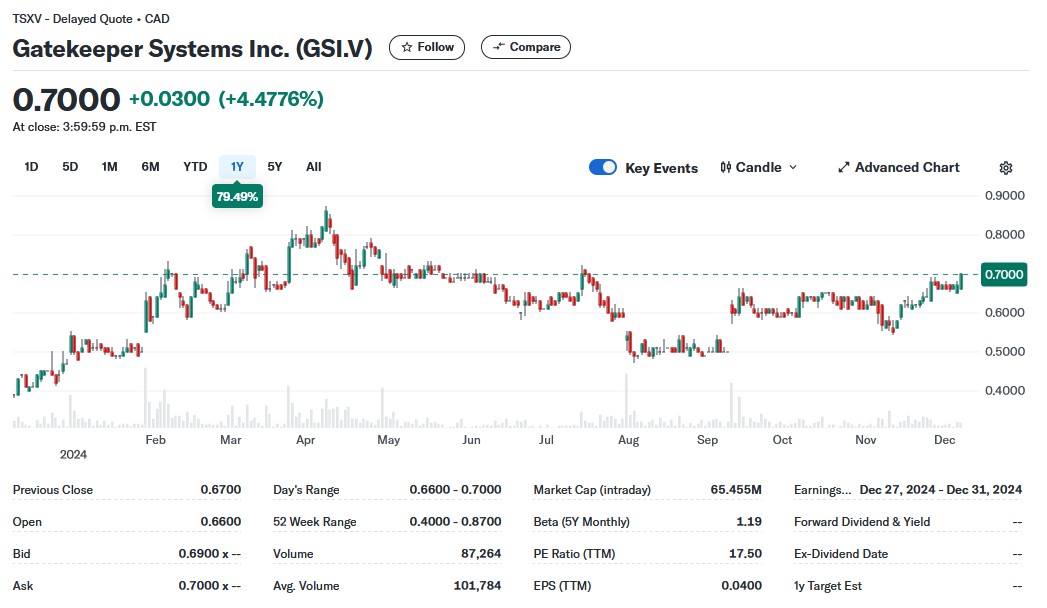This screenshot has width=1047, height=608.
Task: Click the Market Cap value 65.455M
Action: coord(736,490)
